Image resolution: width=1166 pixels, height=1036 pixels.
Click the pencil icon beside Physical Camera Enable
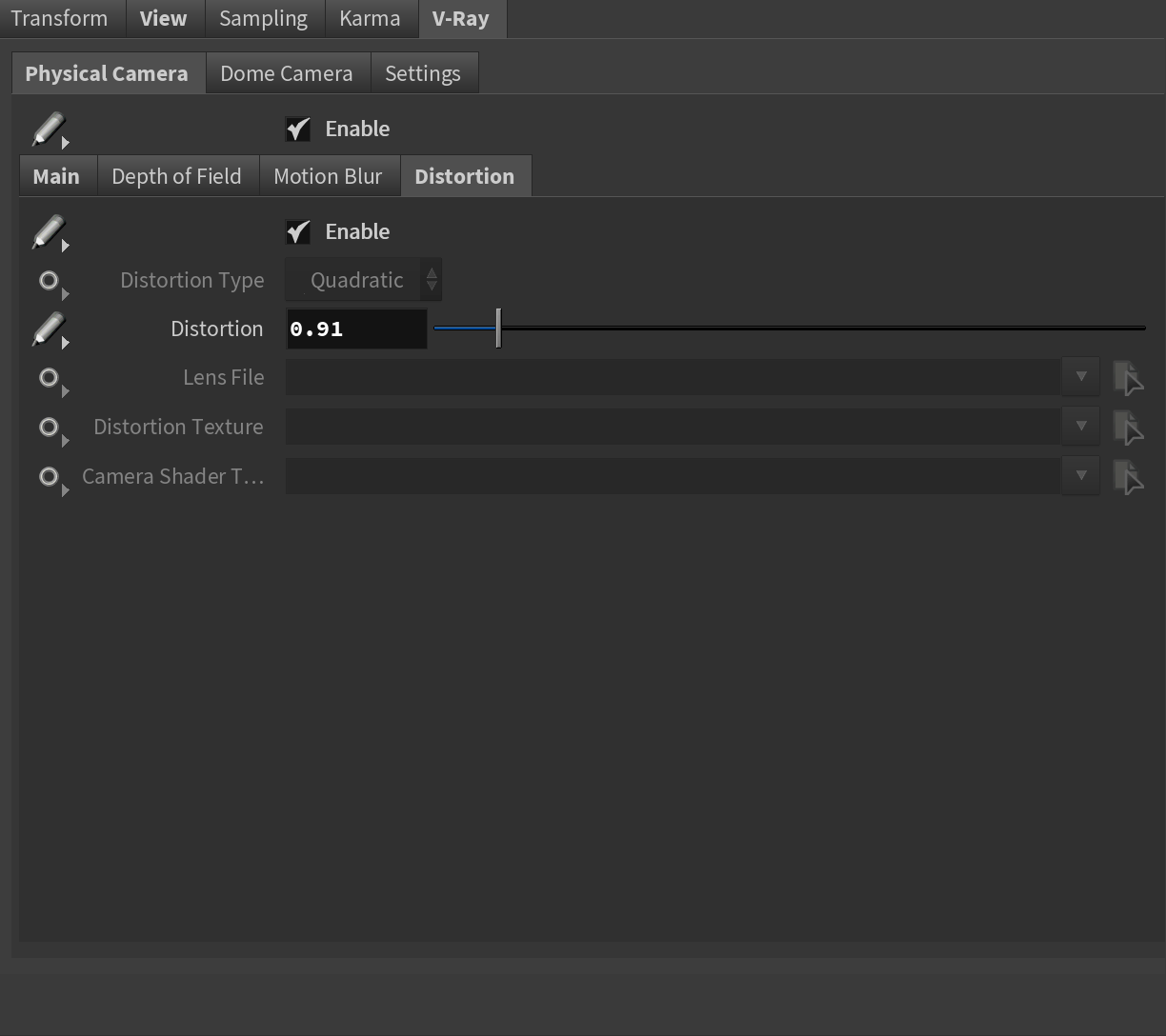48,129
